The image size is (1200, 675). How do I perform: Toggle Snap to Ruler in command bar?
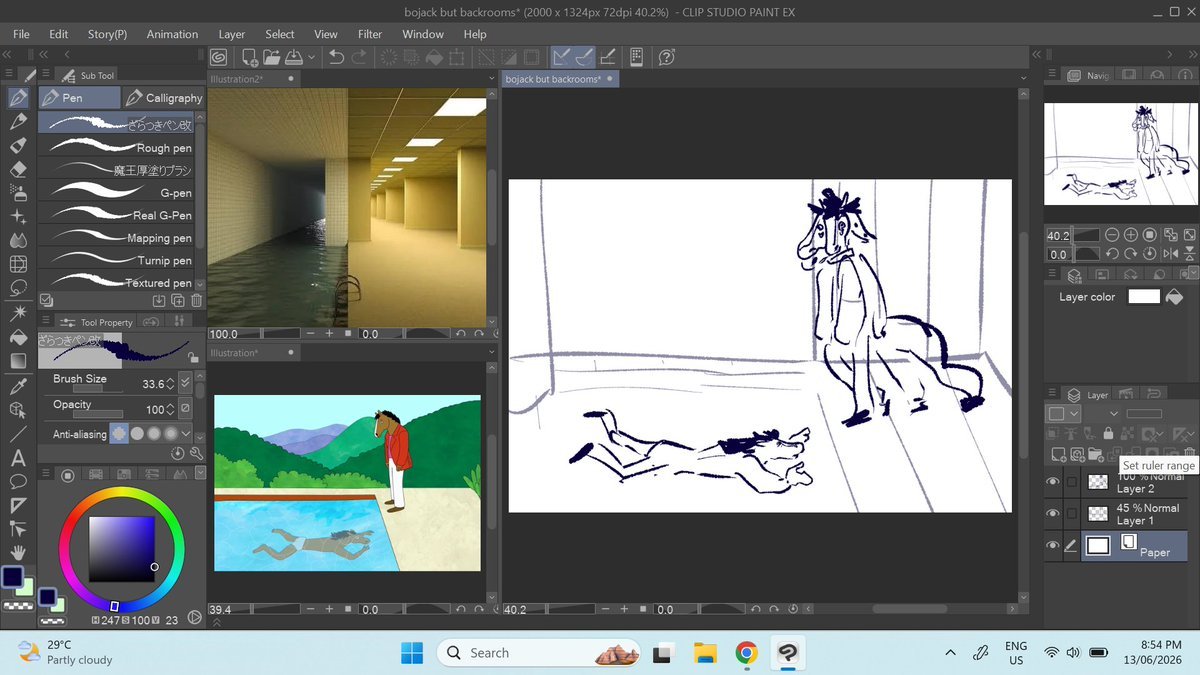(562, 57)
